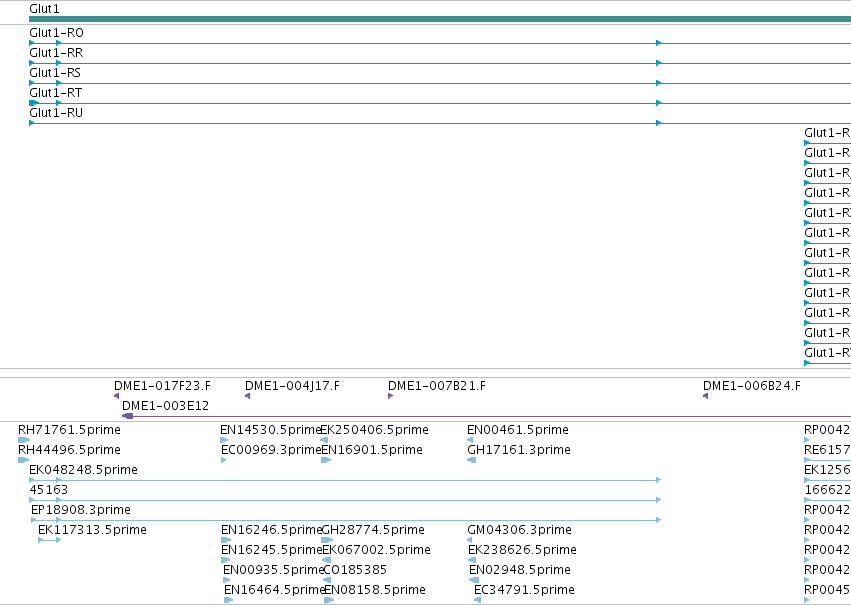Open the EK048248.5prime EST label
Viewport: 851px width, 605px height.
click(84, 470)
